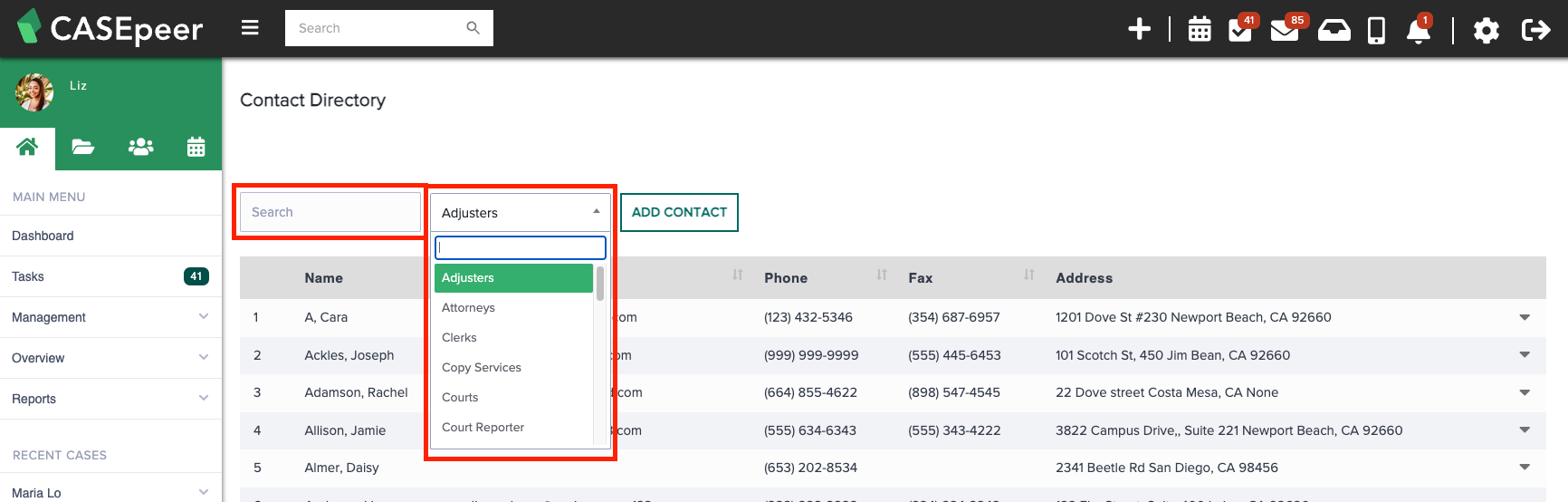The height and width of the screenshot is (502, 1568).
Task: Click the CASEpeer logo
Action: (110, 28)
